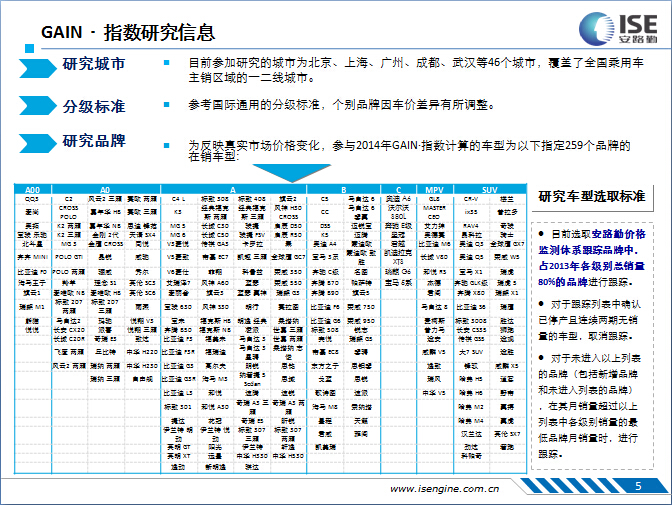Click the sentence about 46个城市

click(416, 70)
